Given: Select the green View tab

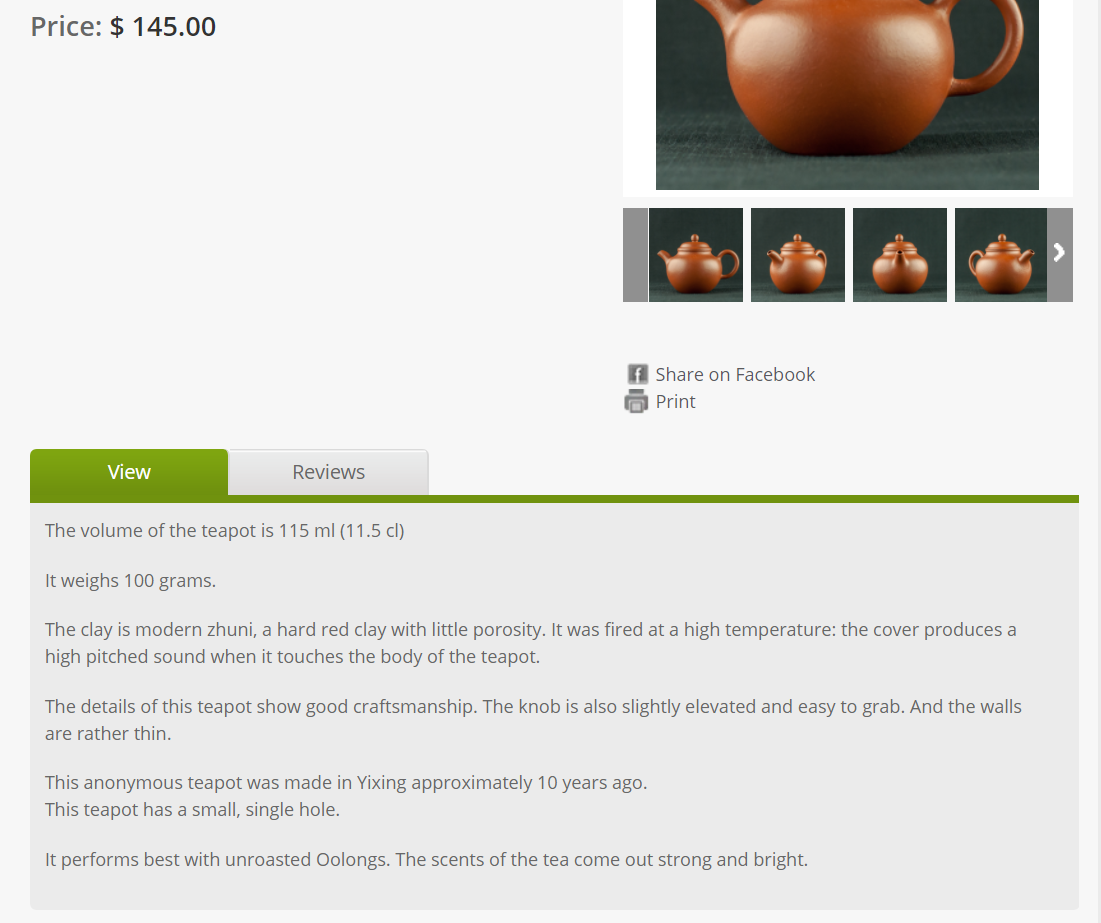Looking at the screenshot, I should coord(129,472).
